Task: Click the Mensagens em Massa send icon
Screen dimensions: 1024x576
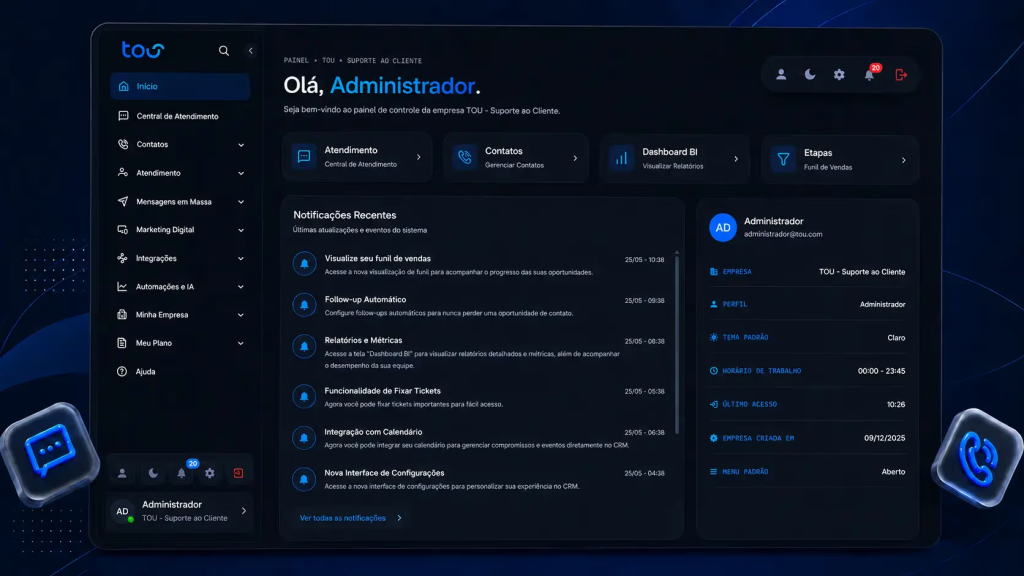Action: (122, 201)
